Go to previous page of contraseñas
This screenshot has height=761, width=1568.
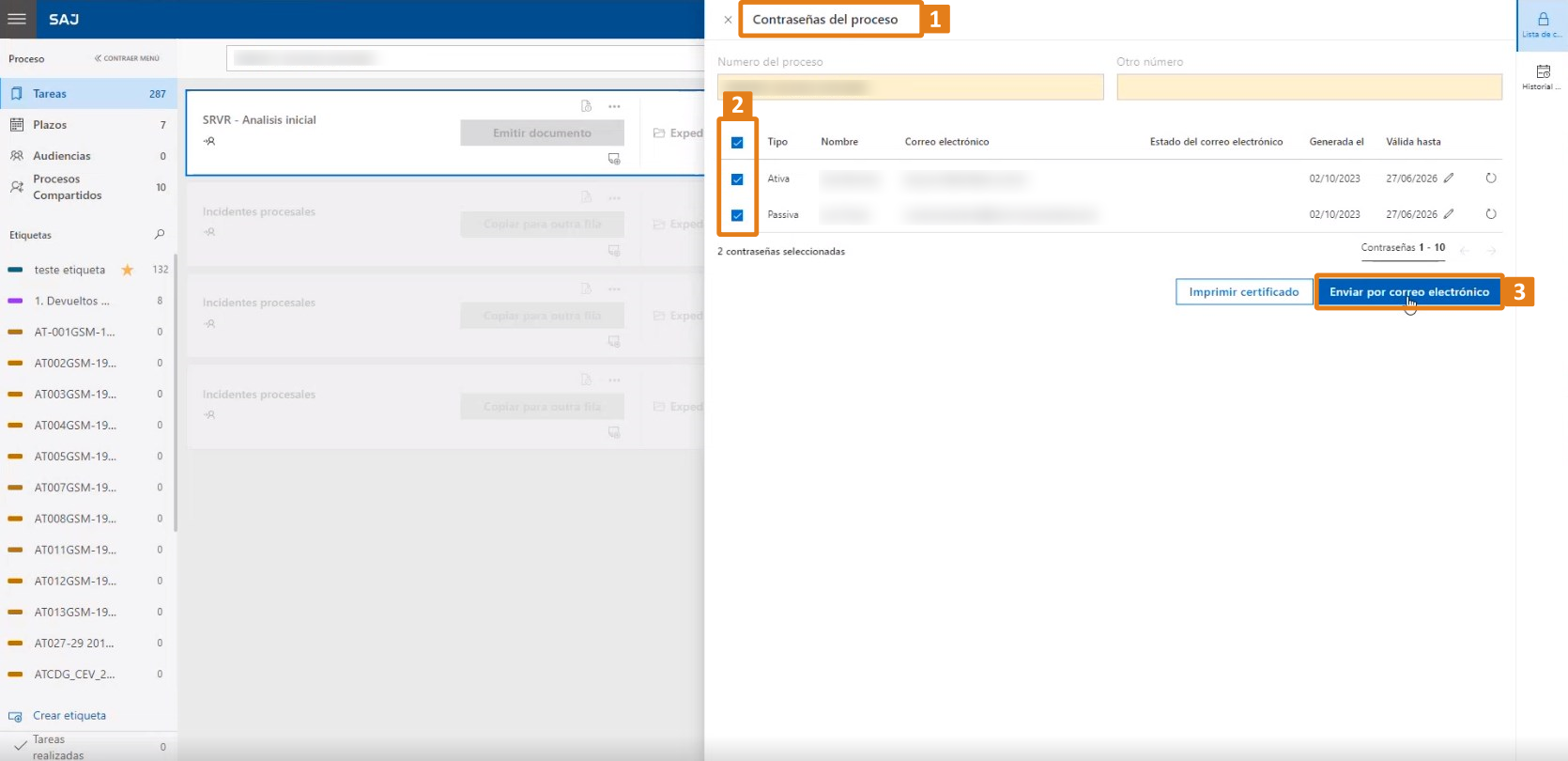click(1465, 250)
